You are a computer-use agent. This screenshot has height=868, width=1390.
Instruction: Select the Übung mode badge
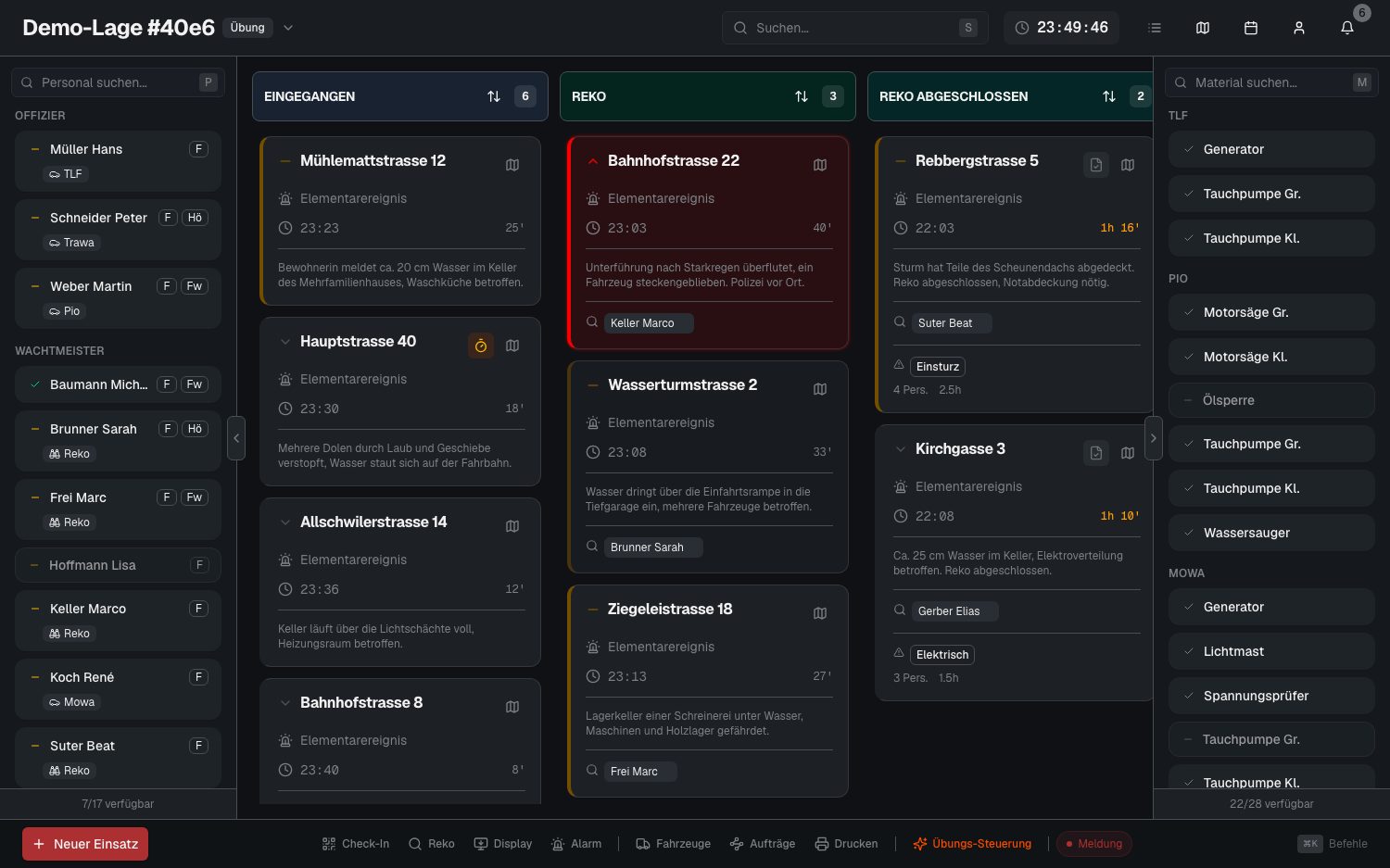tap(247, 28)
